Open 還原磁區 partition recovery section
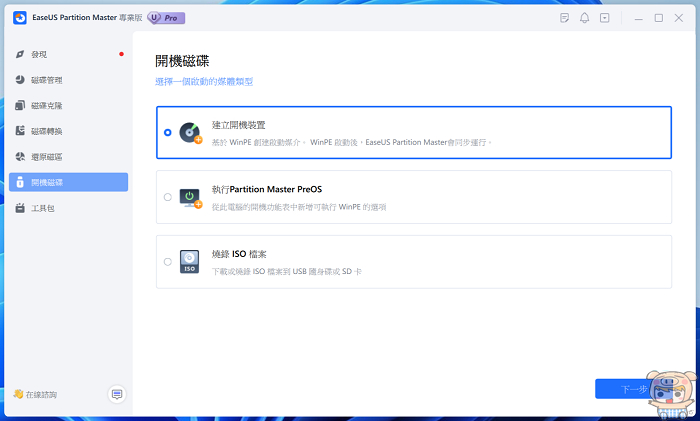The width and height of the screenshot is (700, 421). tap(46, 157)
